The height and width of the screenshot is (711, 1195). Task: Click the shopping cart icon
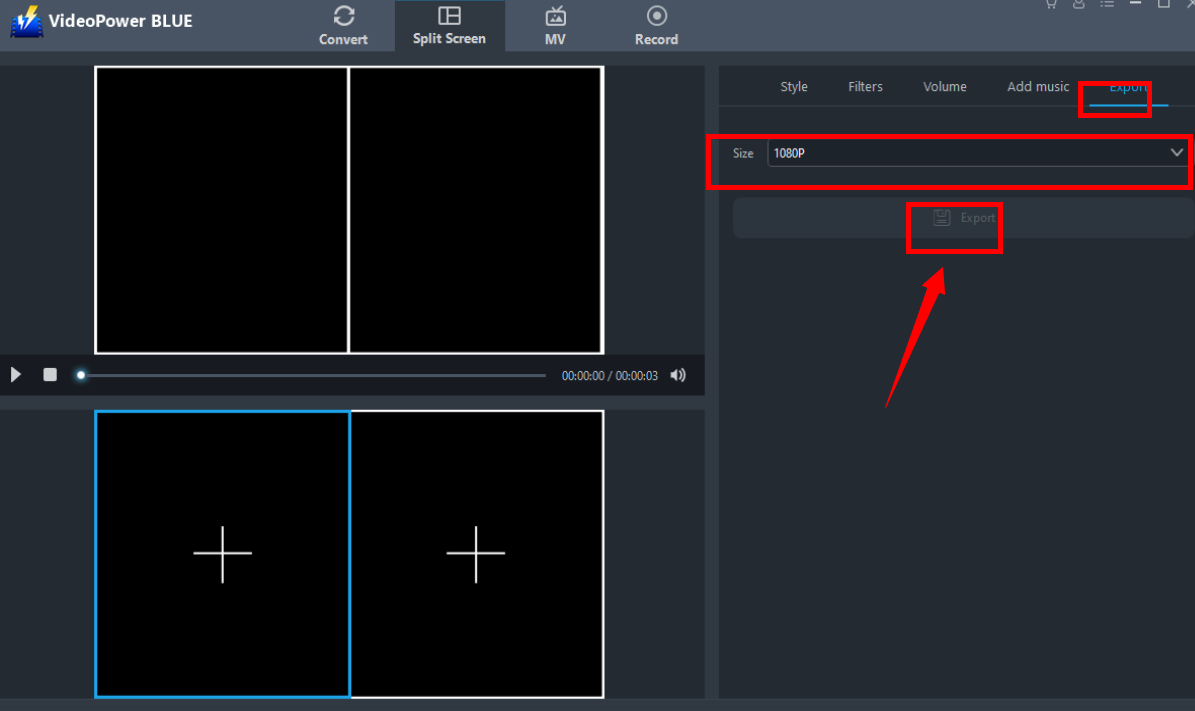pyautogui.click(x=1051, y=5)
